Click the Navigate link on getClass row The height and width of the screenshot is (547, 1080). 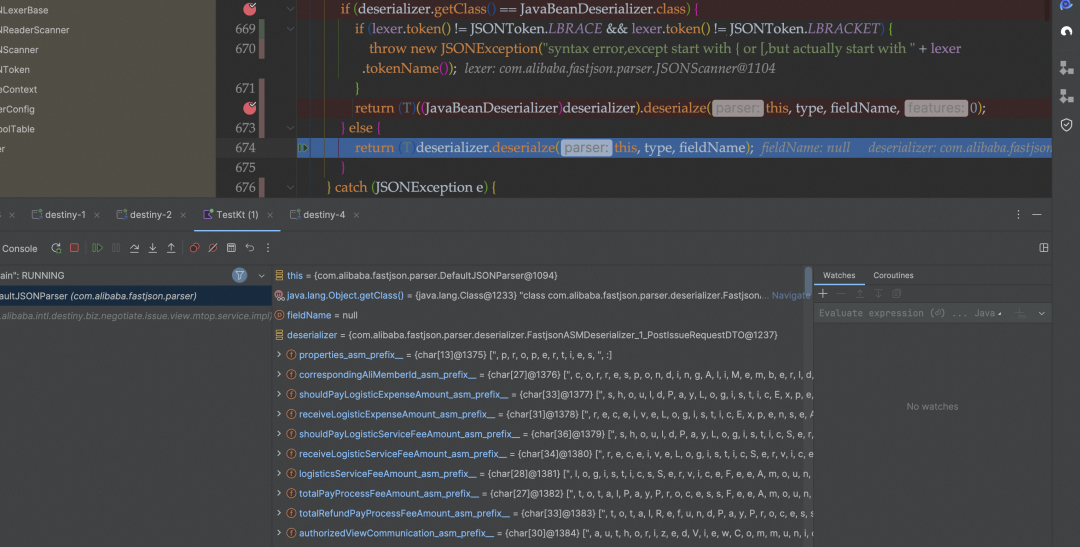point(789,296)
